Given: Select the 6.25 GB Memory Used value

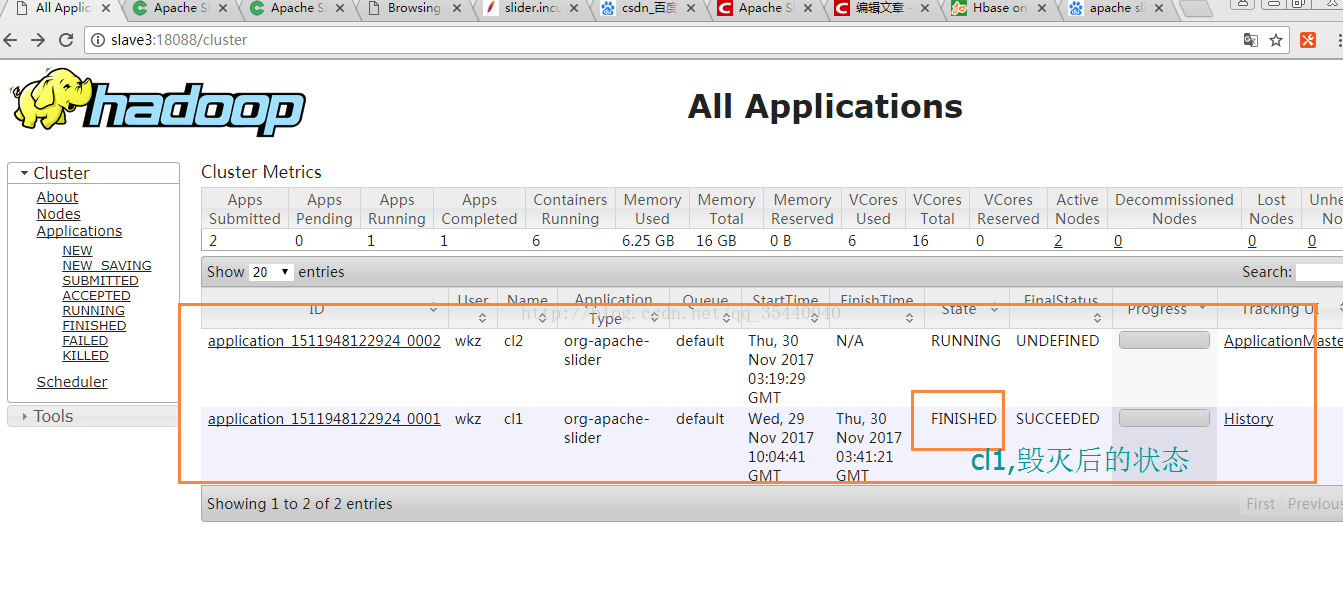Looking at the screenshot, I should tap(648, 241).
